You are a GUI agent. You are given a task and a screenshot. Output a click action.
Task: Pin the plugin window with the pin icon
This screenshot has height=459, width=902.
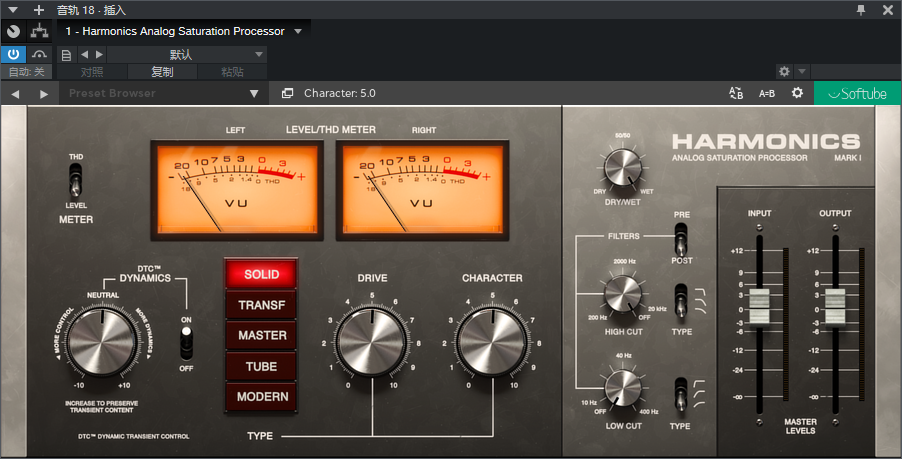(861, 9)
